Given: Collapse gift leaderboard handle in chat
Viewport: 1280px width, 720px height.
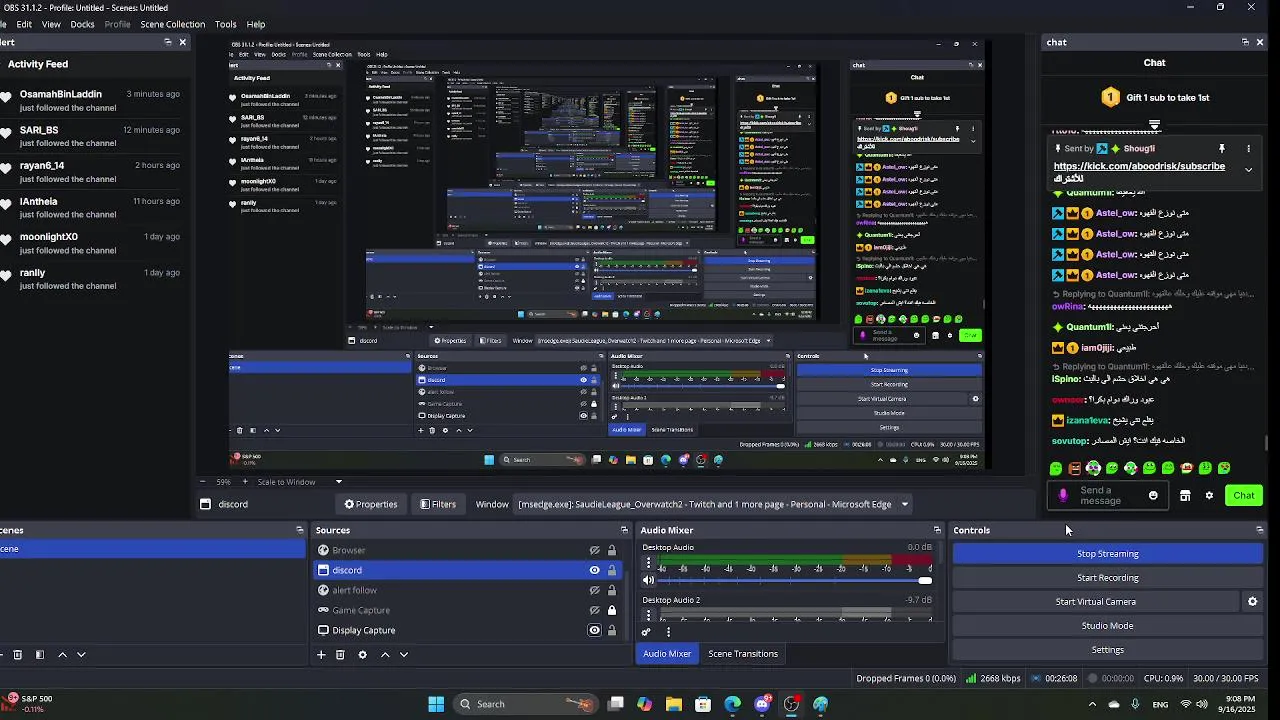Looking at the screenshot, I should click(x=1154, y=126).
